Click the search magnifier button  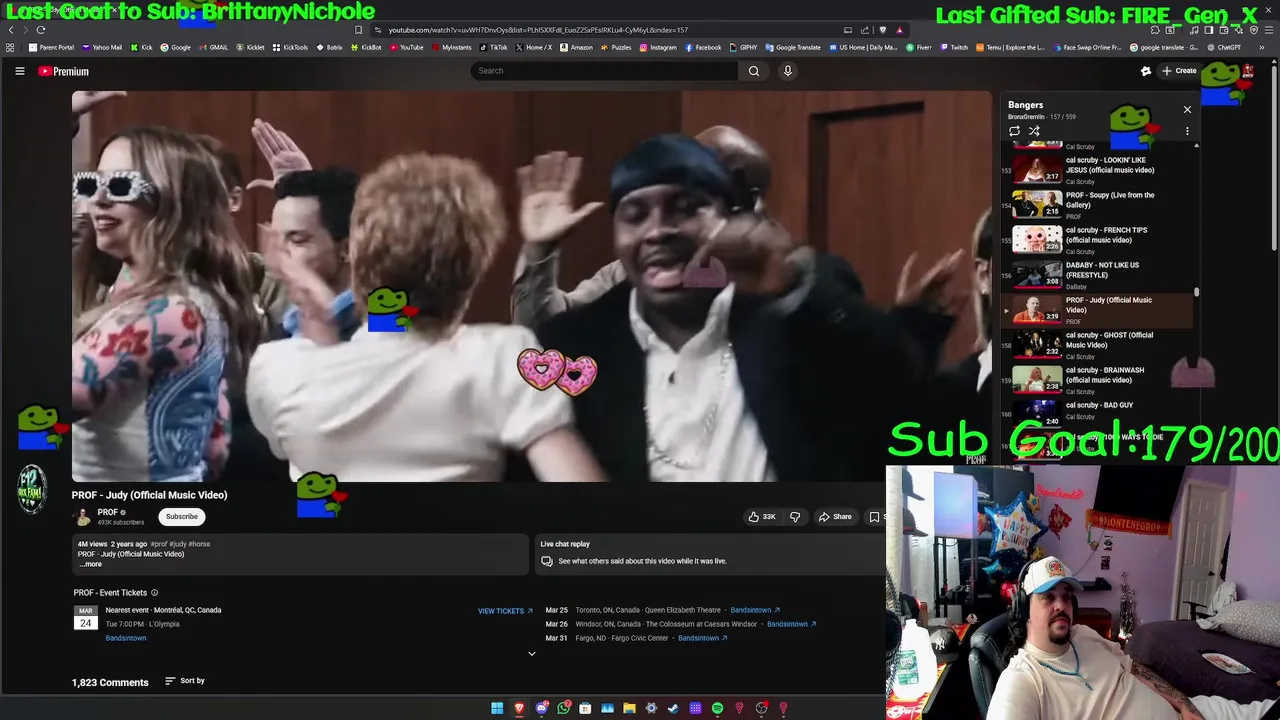754,71
